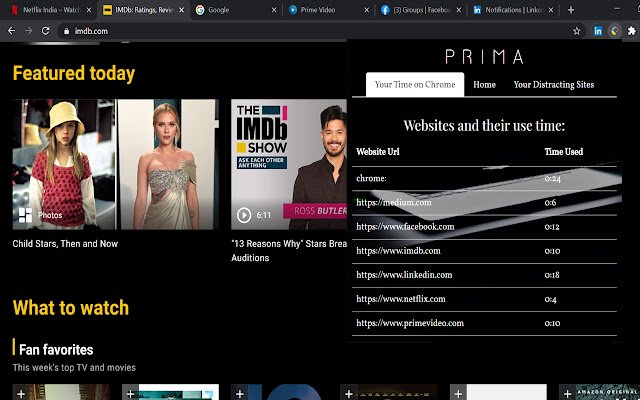Close the Netflix India tab

click(89, 10)
